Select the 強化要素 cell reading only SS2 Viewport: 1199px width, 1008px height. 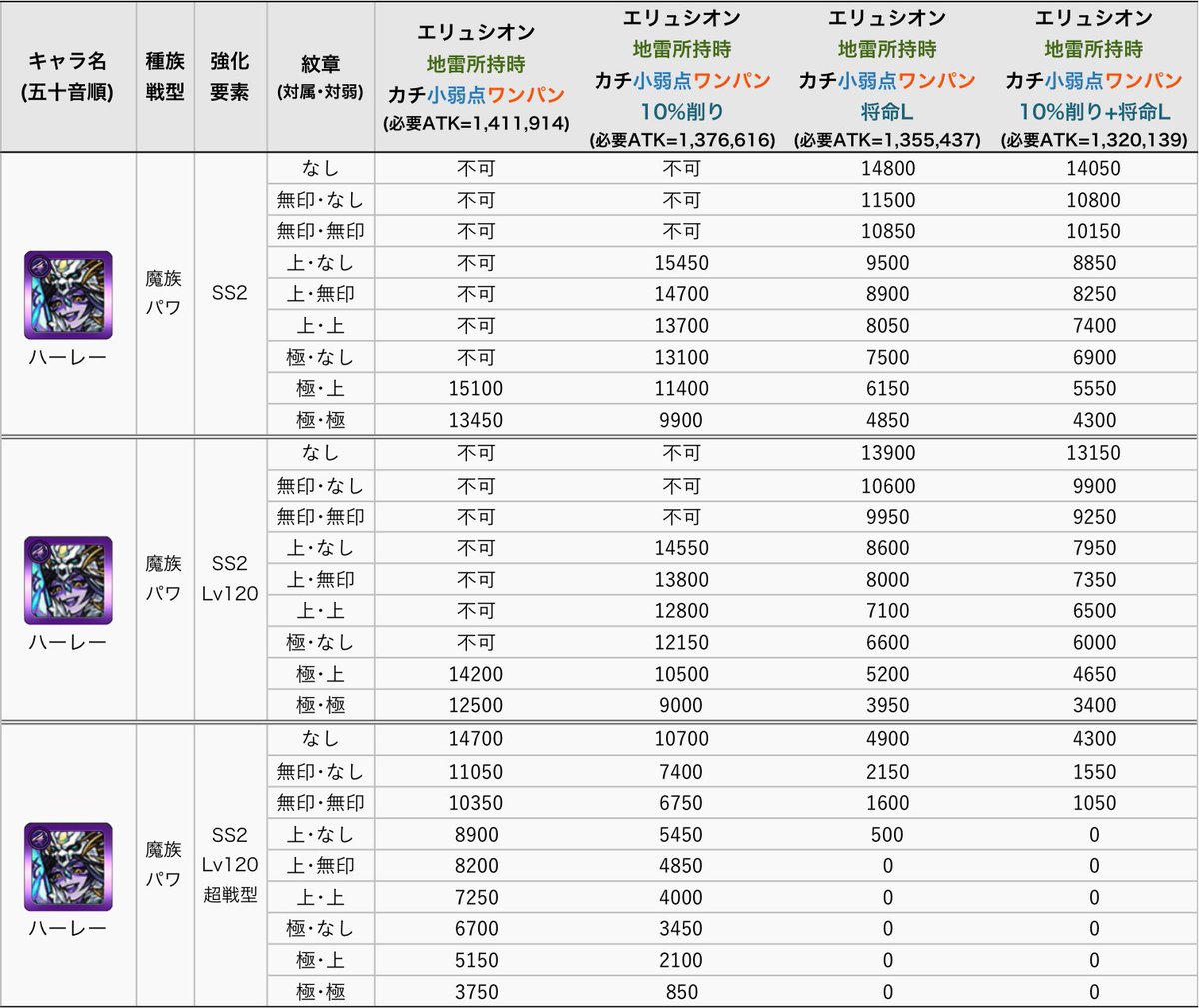click(x=230, y=294)
